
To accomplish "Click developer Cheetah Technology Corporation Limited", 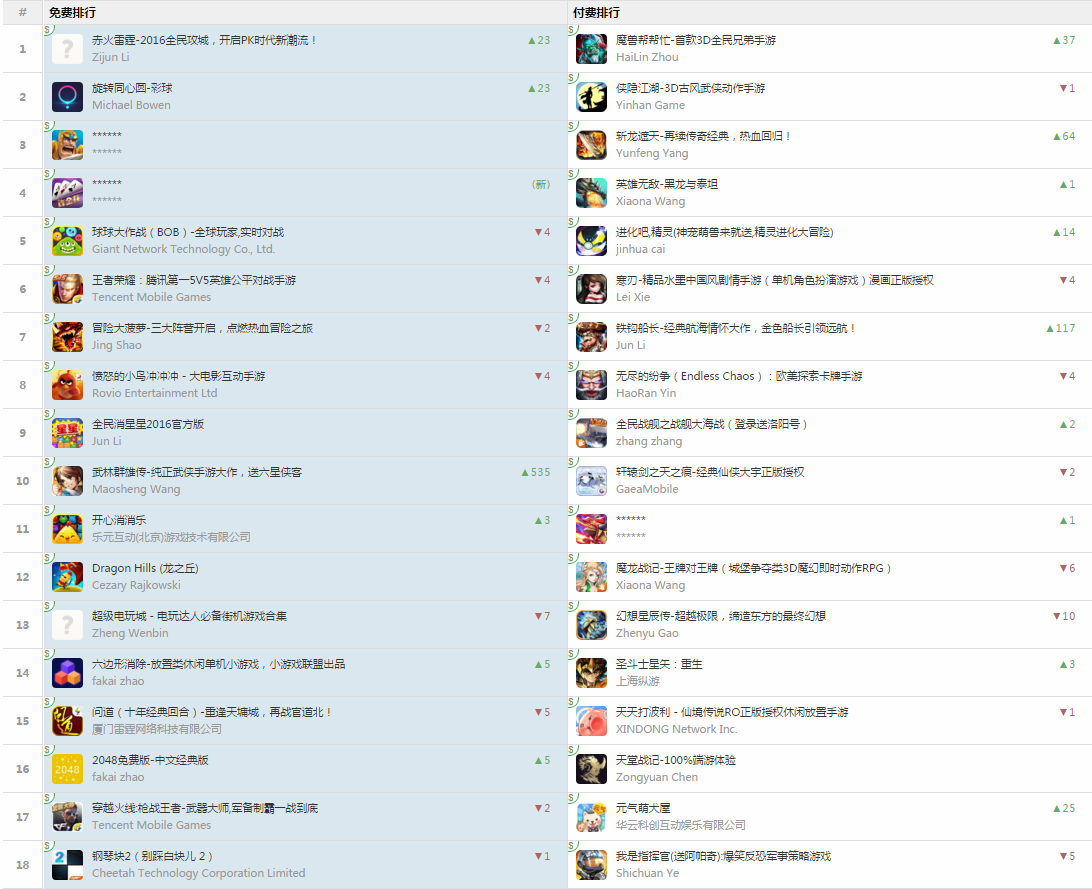I will (x=198, y=874).
